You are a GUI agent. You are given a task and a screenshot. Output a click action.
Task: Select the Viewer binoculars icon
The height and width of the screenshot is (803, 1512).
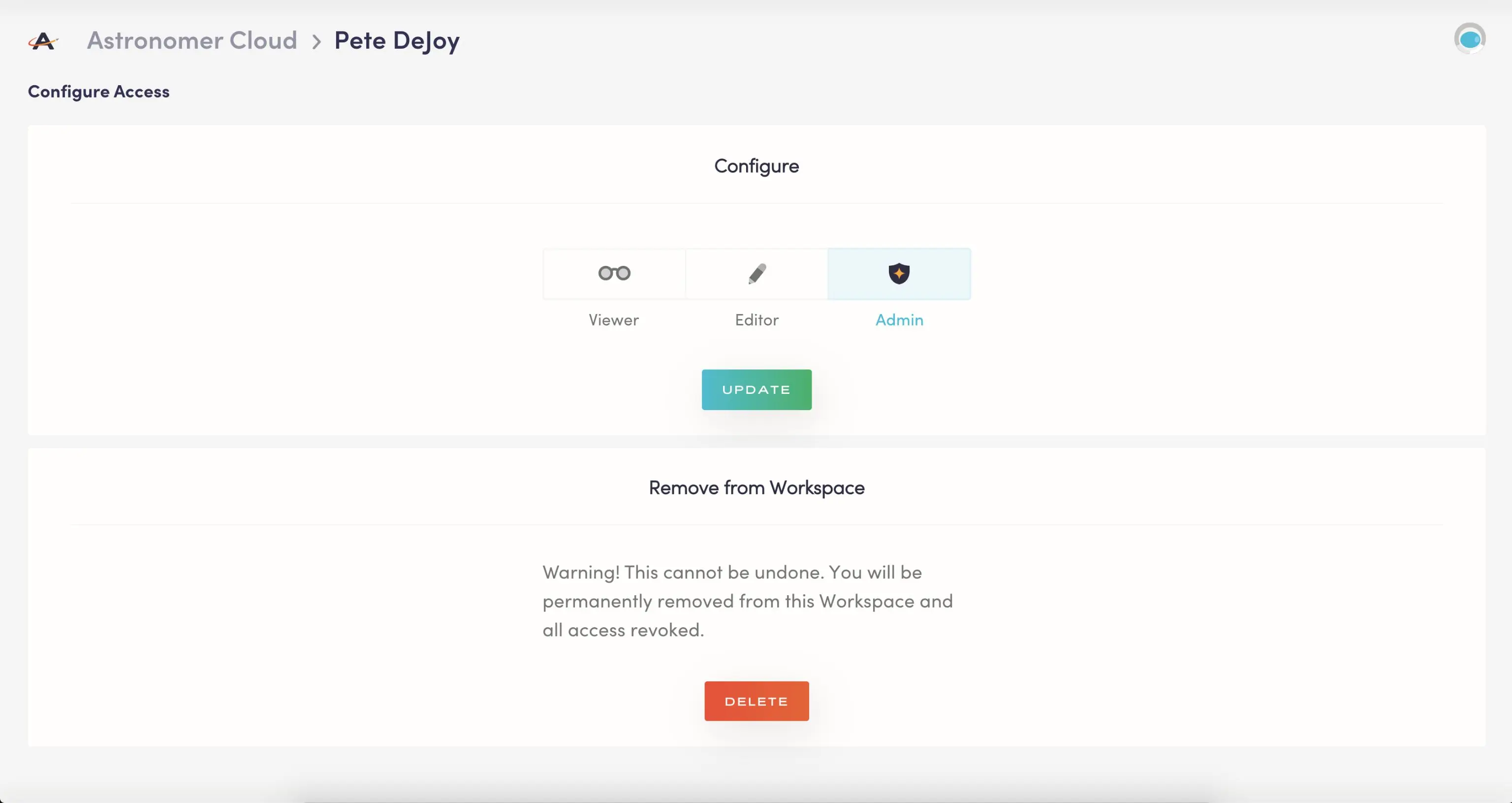coord(614,273)
